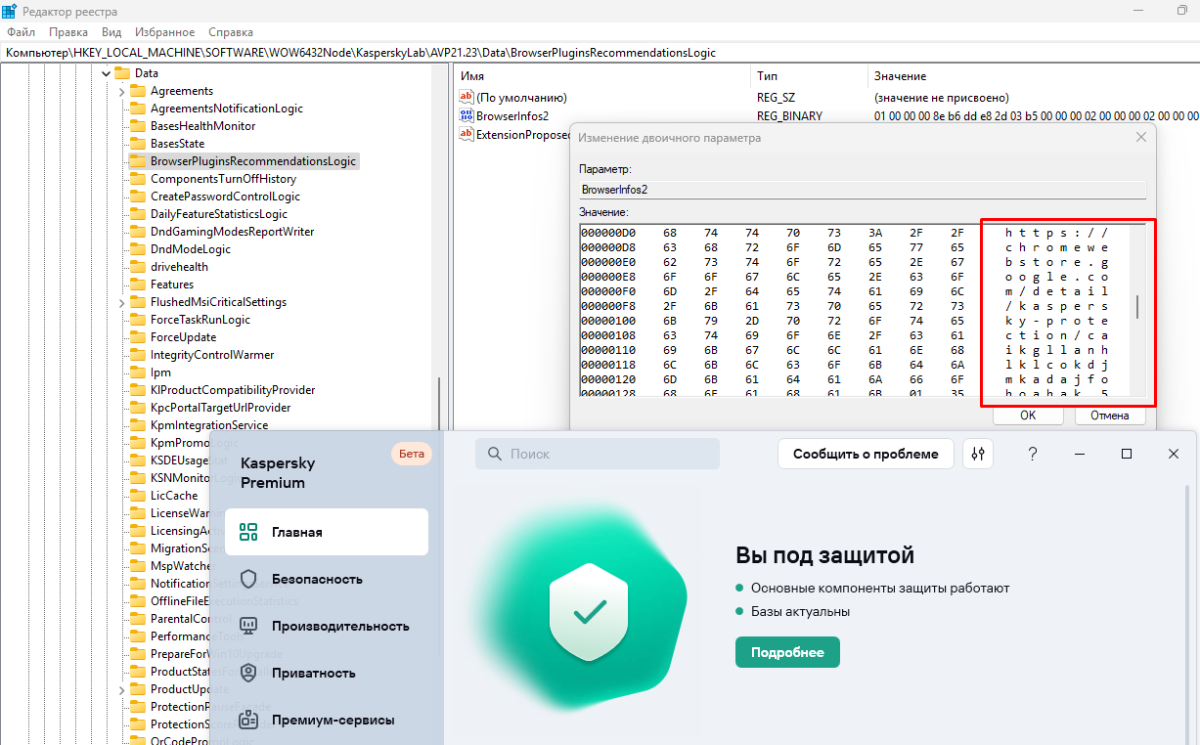Expand the Agreements key
Image resolution: width=1200 pixels, height=745 pixels.
coord(122,91)
